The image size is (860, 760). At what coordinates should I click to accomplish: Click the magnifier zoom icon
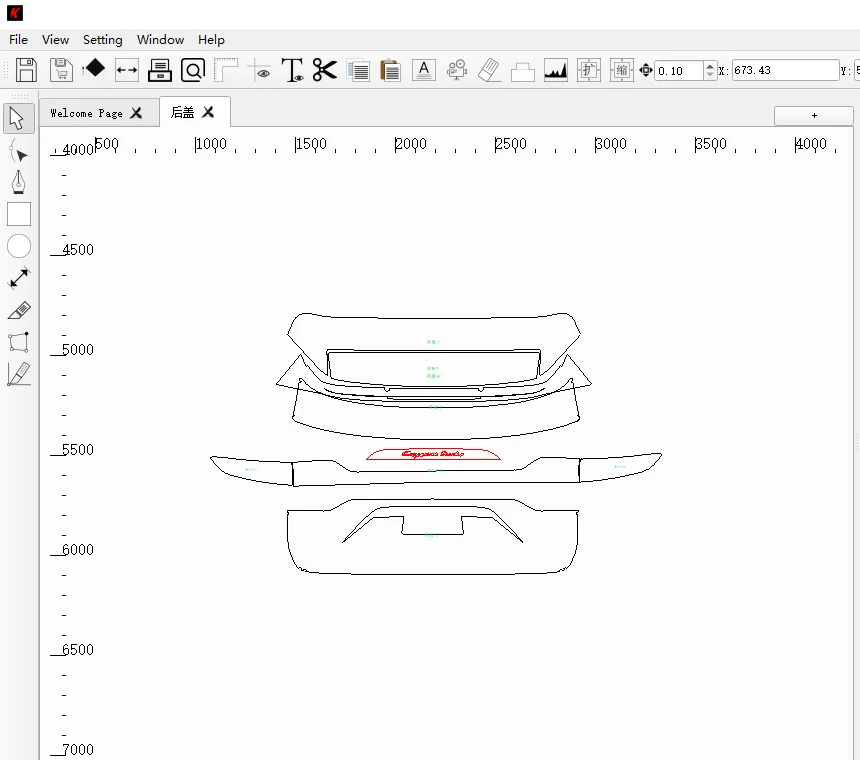click(x=193, y=70)
